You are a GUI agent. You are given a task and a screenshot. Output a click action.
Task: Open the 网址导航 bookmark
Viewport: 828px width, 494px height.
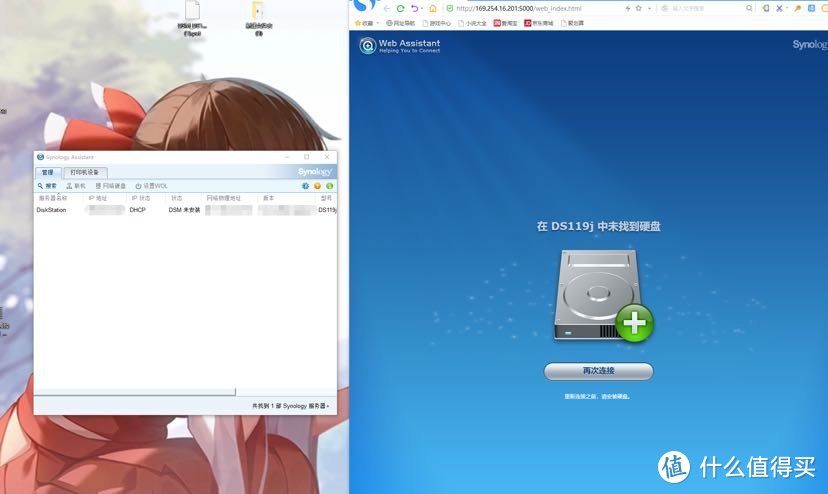[400, 23]
